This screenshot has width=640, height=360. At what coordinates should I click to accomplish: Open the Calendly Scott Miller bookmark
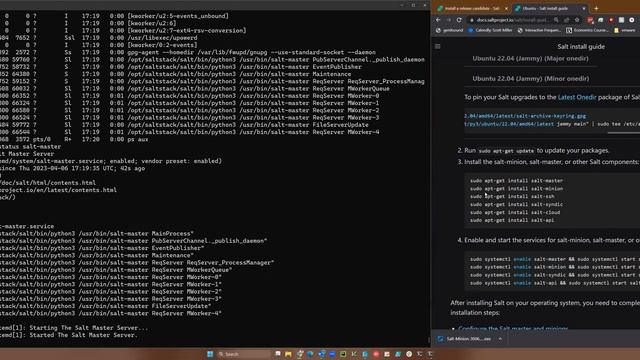coord(490,30)
